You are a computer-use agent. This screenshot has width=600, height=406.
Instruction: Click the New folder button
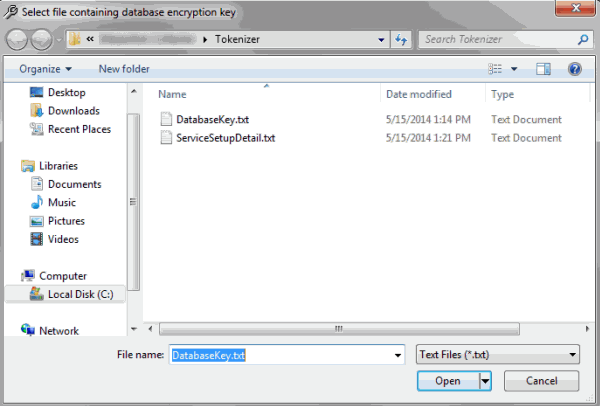click(124, 69)
